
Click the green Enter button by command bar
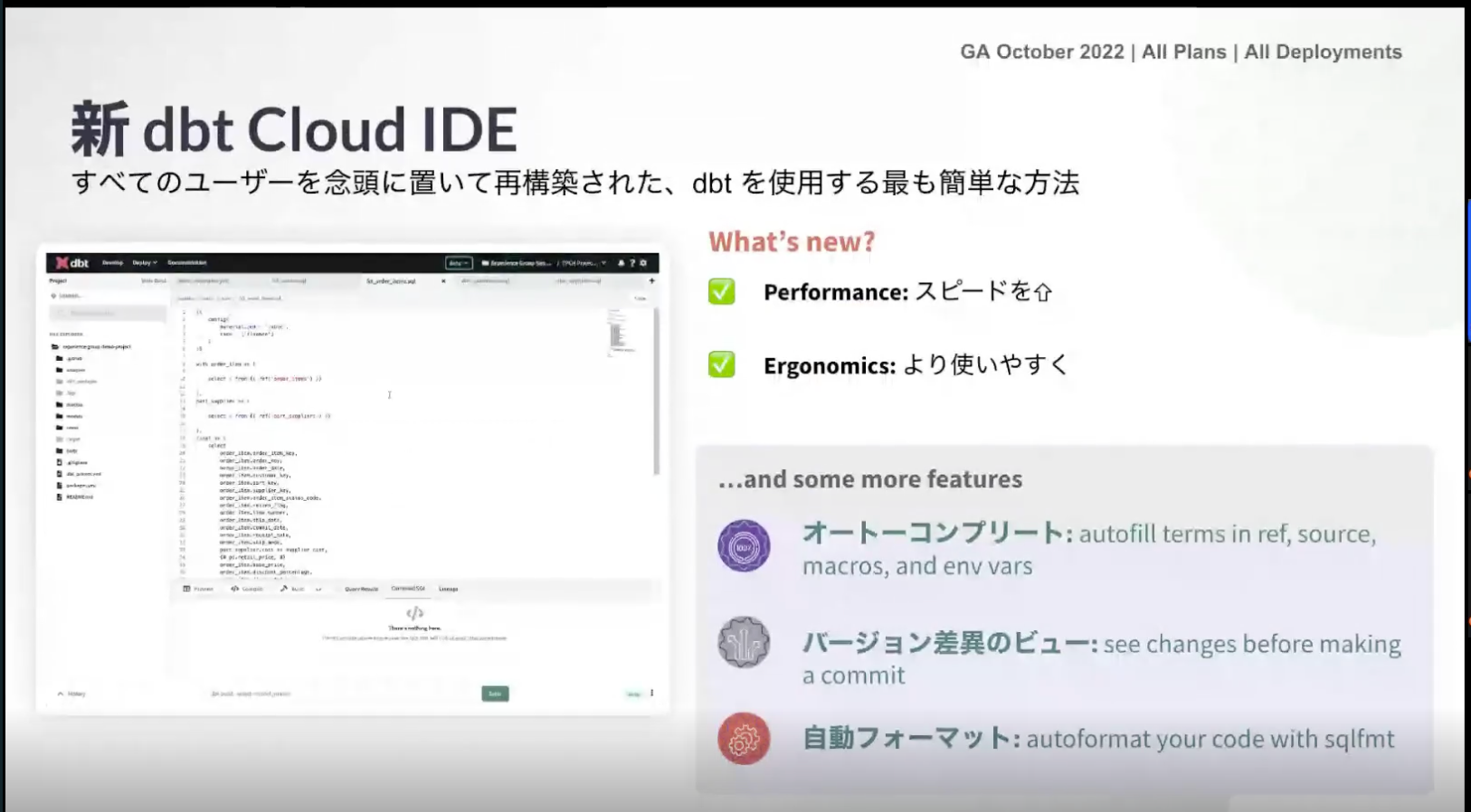pyautogui.click(x=495, y=694)
